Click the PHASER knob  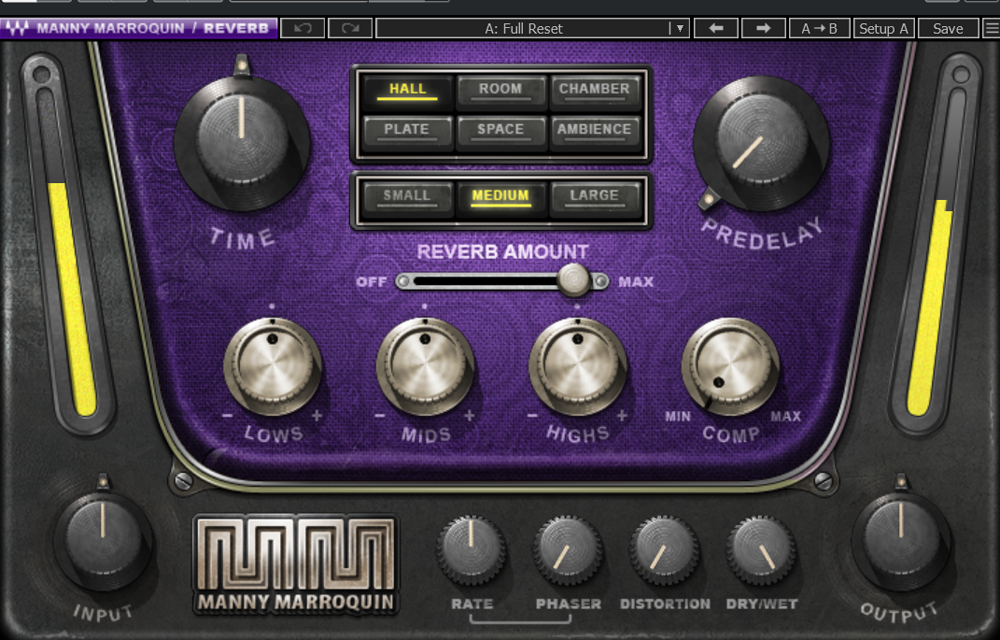[568, 551]
